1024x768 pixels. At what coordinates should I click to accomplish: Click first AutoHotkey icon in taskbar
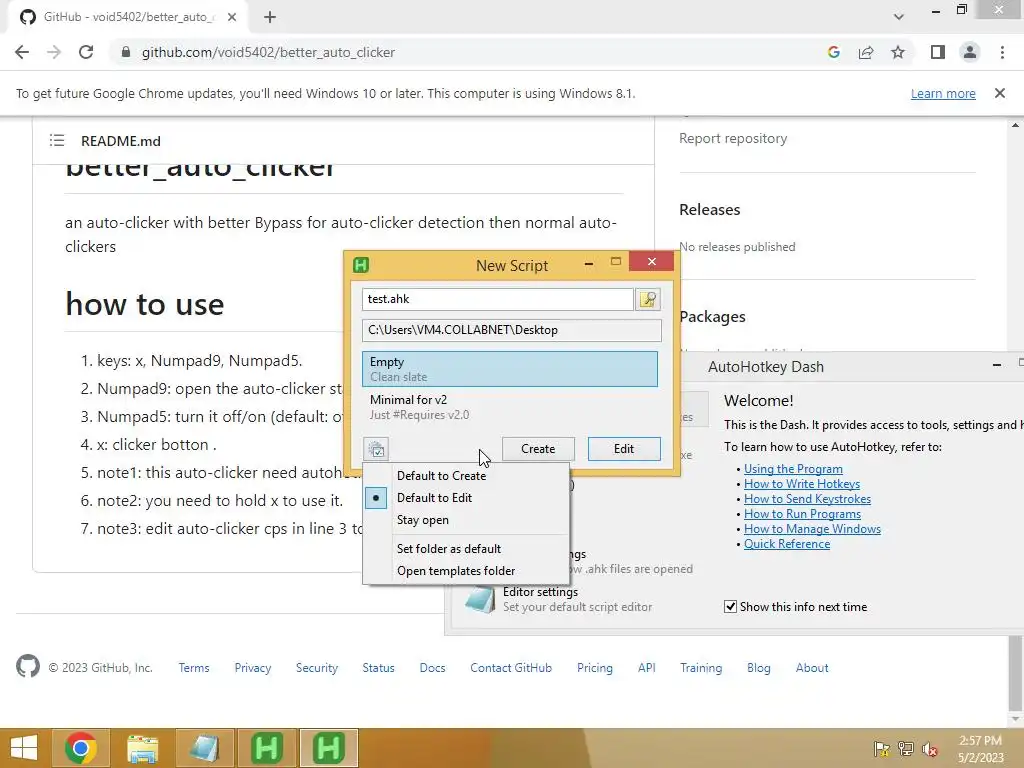coord(266,748)
